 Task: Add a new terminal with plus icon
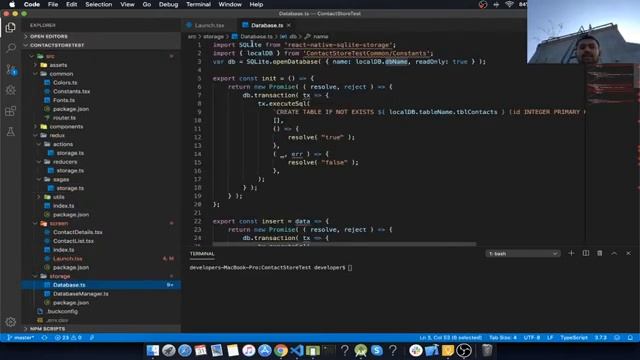coord(571,253)
